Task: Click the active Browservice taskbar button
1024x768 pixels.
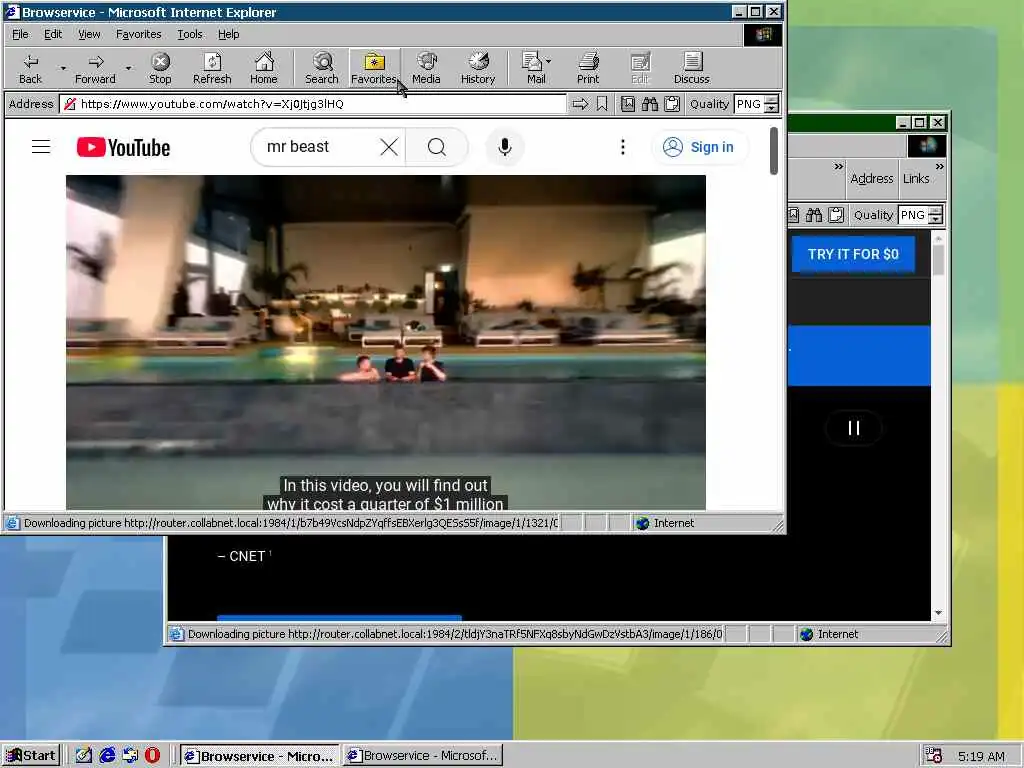Action: coord(259,756)
